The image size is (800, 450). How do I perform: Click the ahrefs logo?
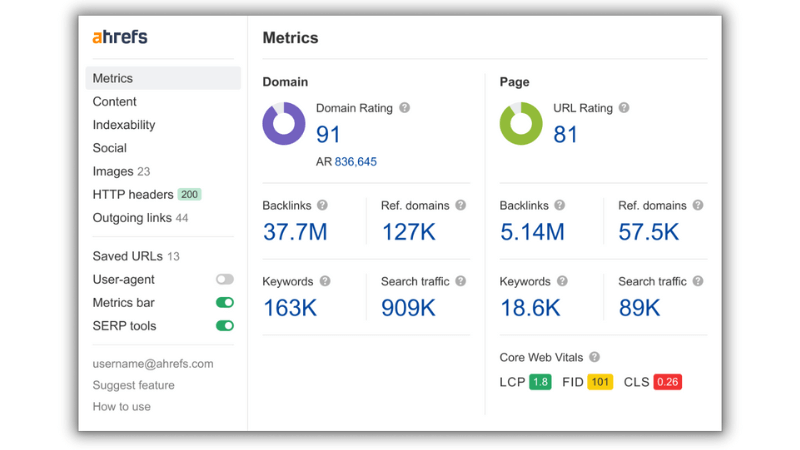click(x=120, y=37)
